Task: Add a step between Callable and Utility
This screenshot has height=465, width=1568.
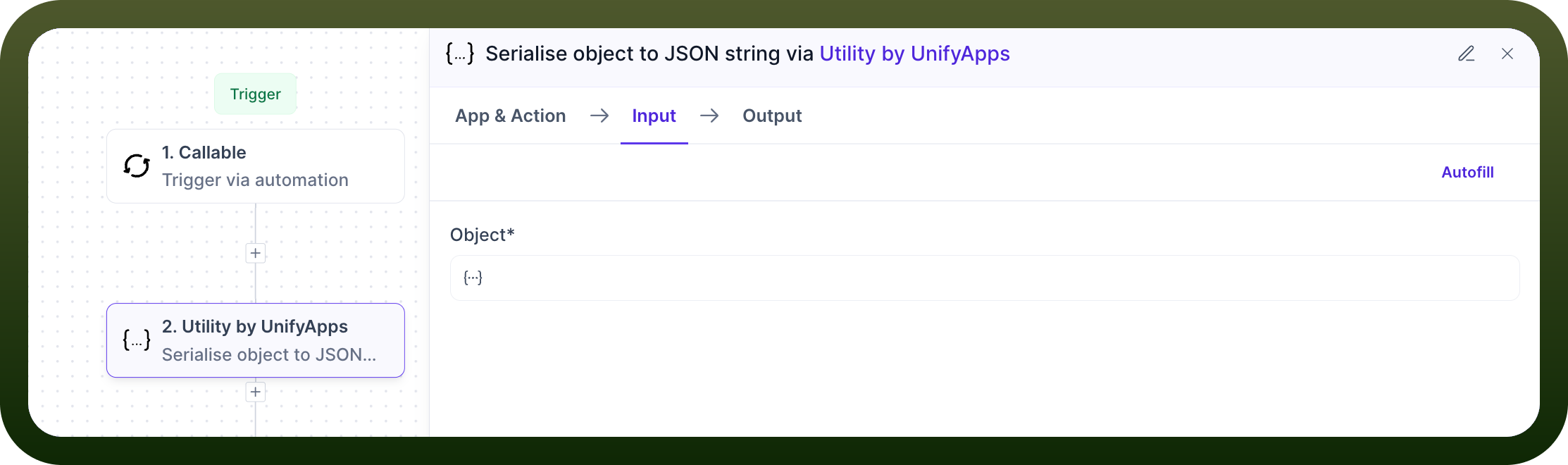Action: [256, 254]
